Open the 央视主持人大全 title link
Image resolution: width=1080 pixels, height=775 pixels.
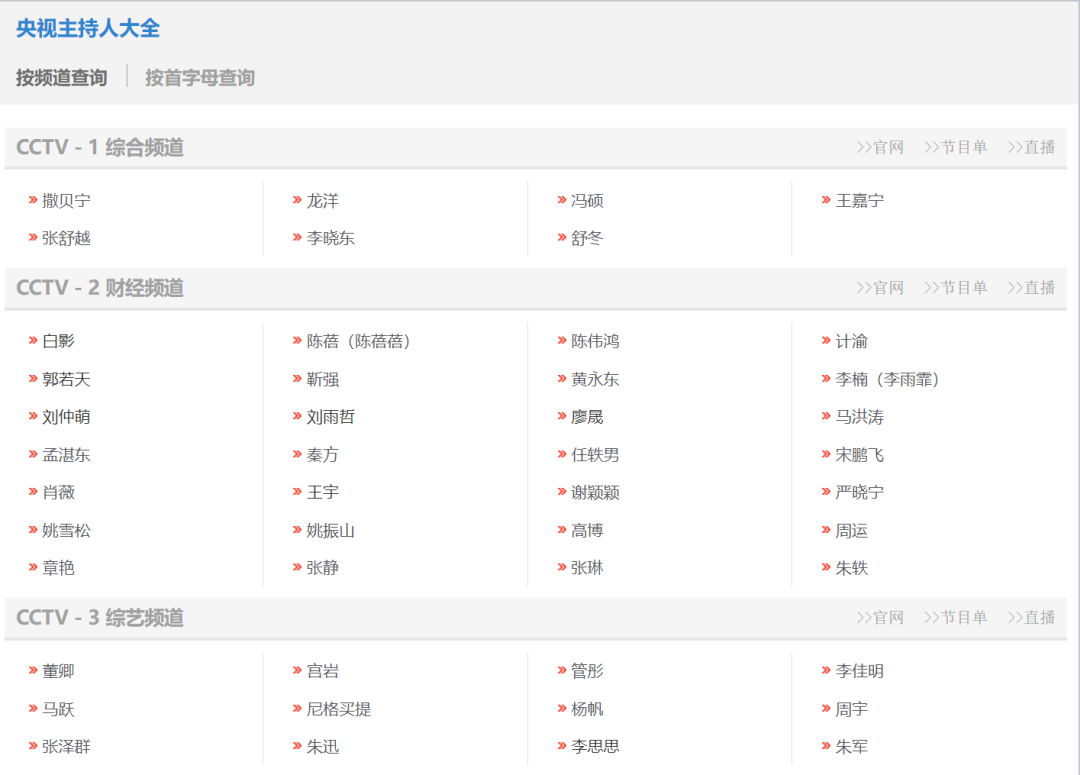click(88, 28)
